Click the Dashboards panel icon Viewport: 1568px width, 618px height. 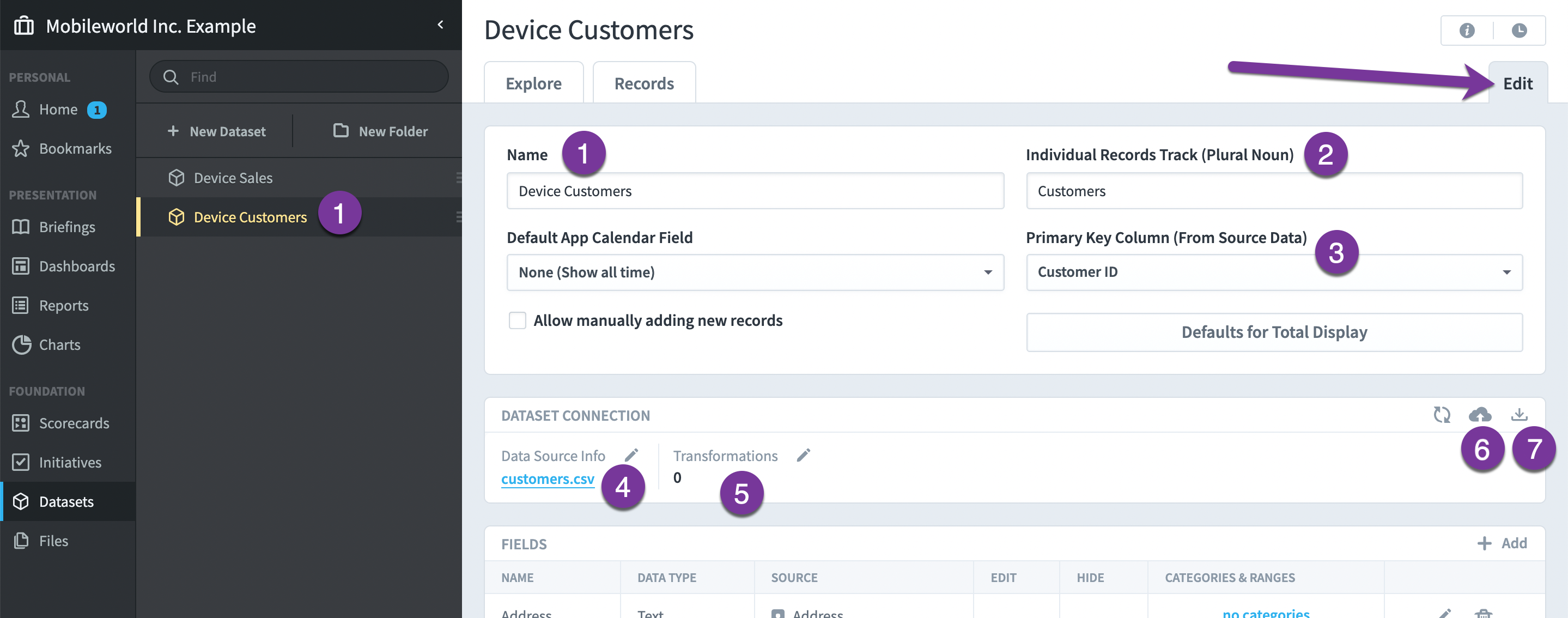click(21, 266)
